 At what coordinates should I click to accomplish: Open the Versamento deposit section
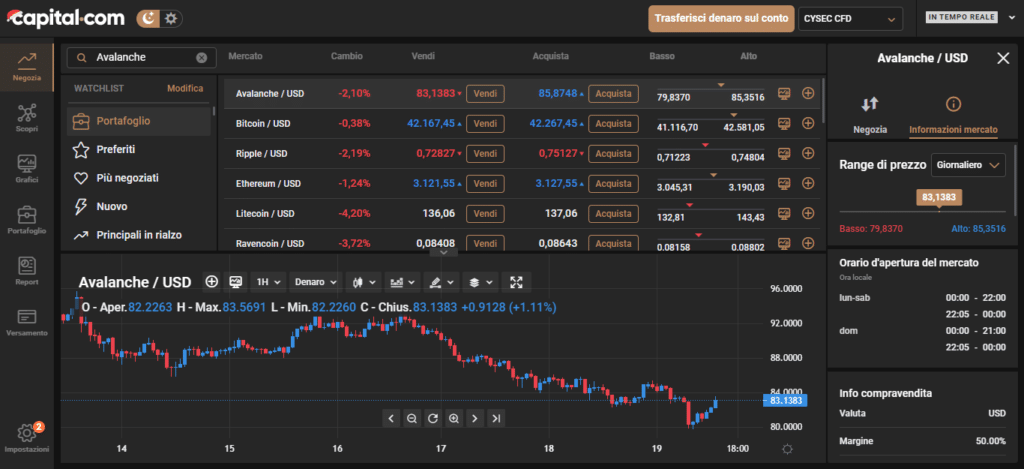tap(27, 322)
